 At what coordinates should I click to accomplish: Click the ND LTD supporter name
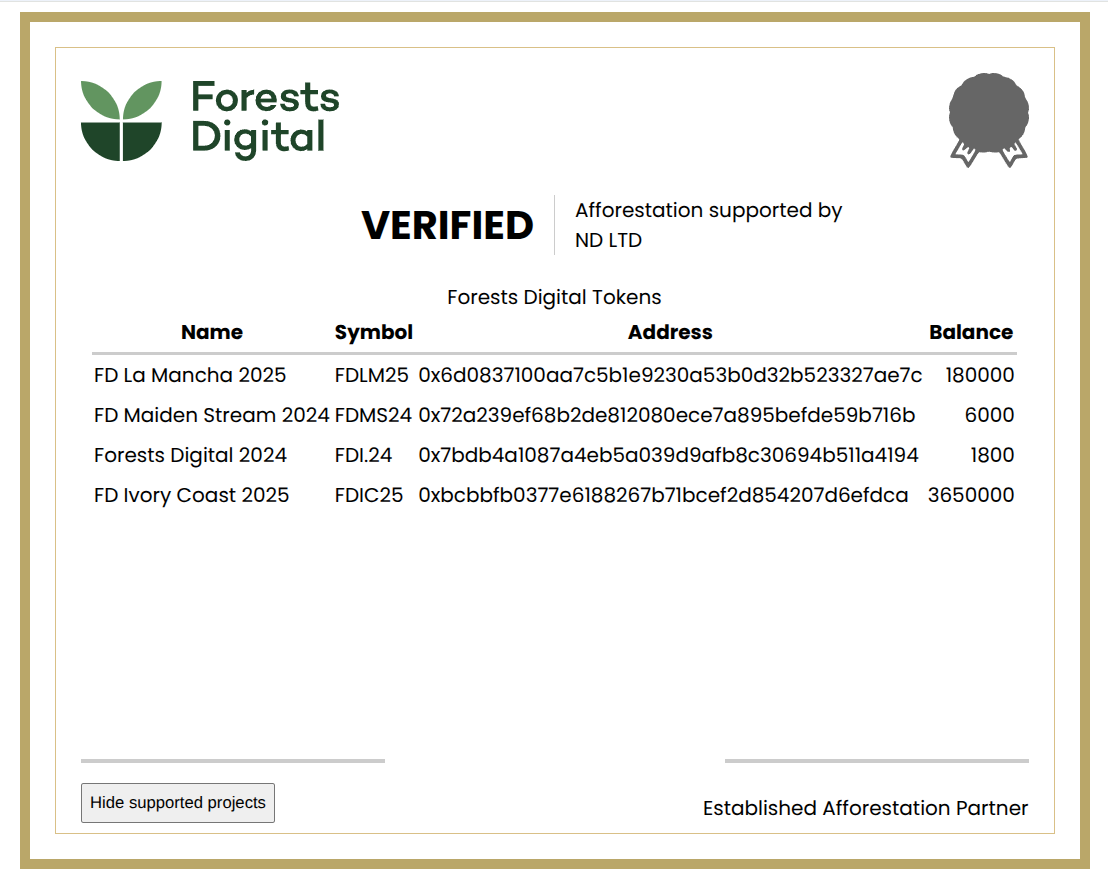[x=608, y=240]
